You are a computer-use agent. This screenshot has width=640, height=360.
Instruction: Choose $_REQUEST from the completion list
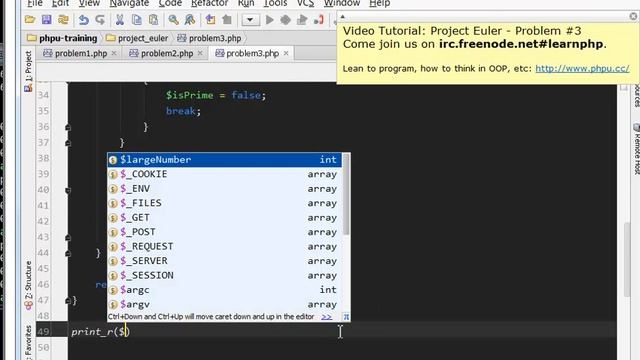[224, 247]
